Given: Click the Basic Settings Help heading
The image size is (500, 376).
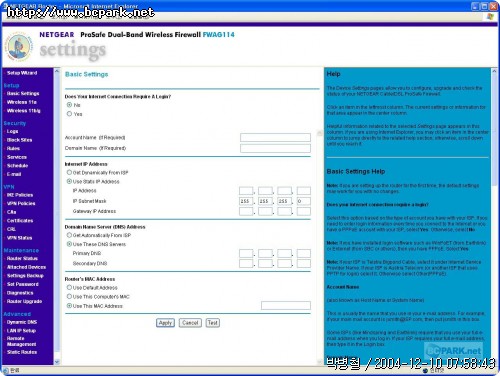Looking at the screenshot, I should pyautogui.click(x=356, y=171).
